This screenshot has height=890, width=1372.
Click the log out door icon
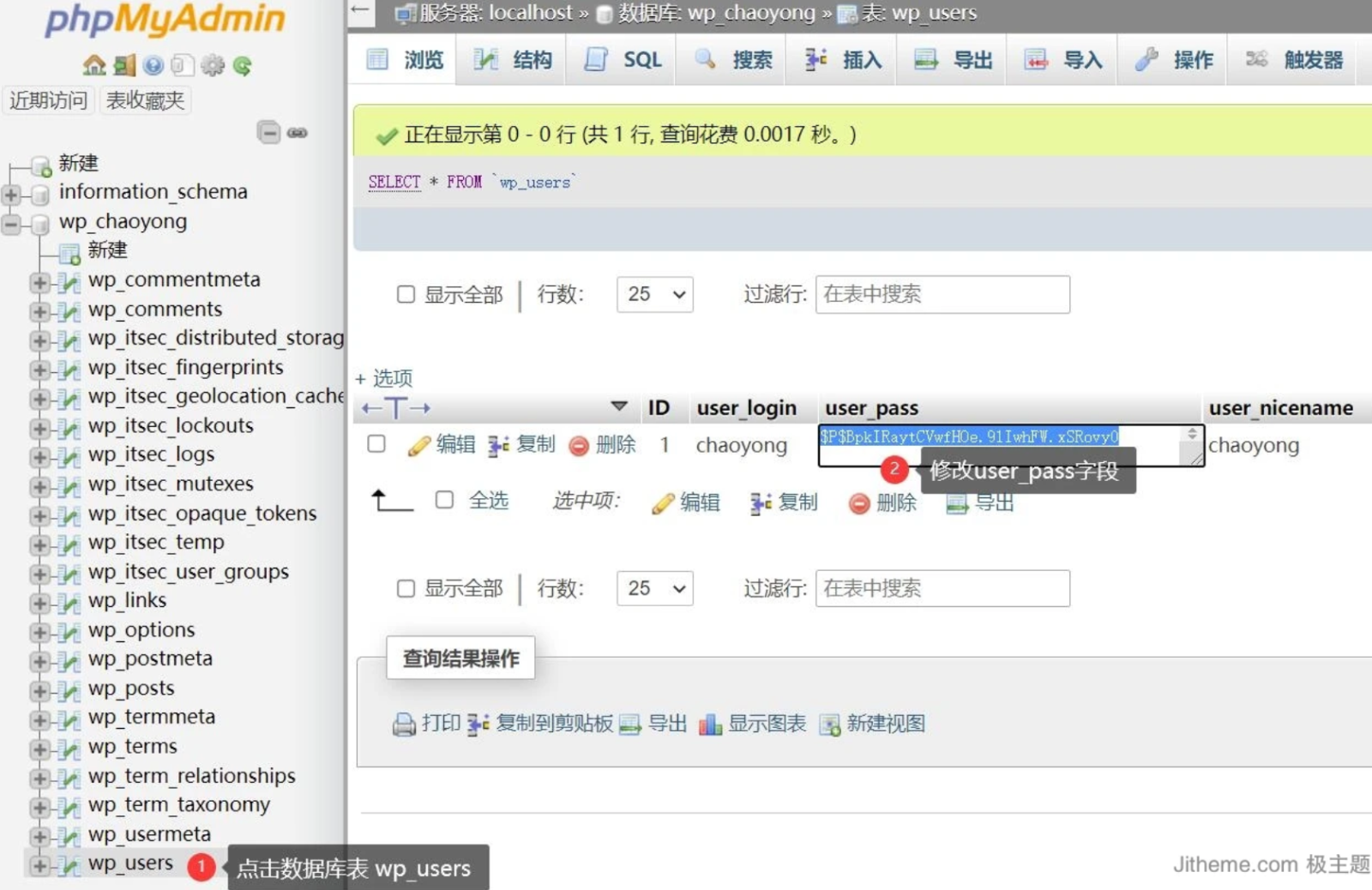click(125, 65)
